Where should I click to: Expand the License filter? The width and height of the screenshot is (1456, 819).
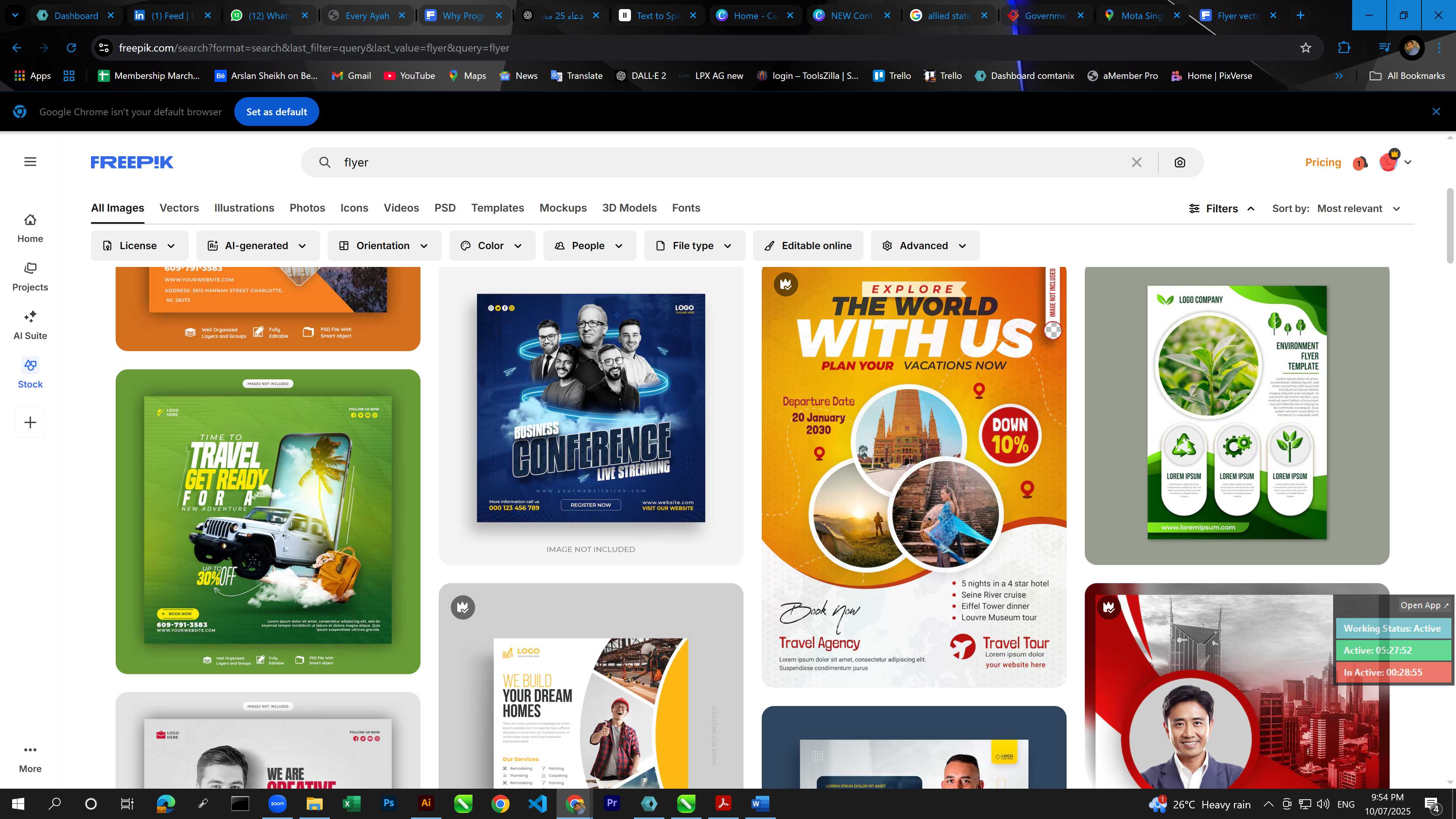click(x=139, y=246)
